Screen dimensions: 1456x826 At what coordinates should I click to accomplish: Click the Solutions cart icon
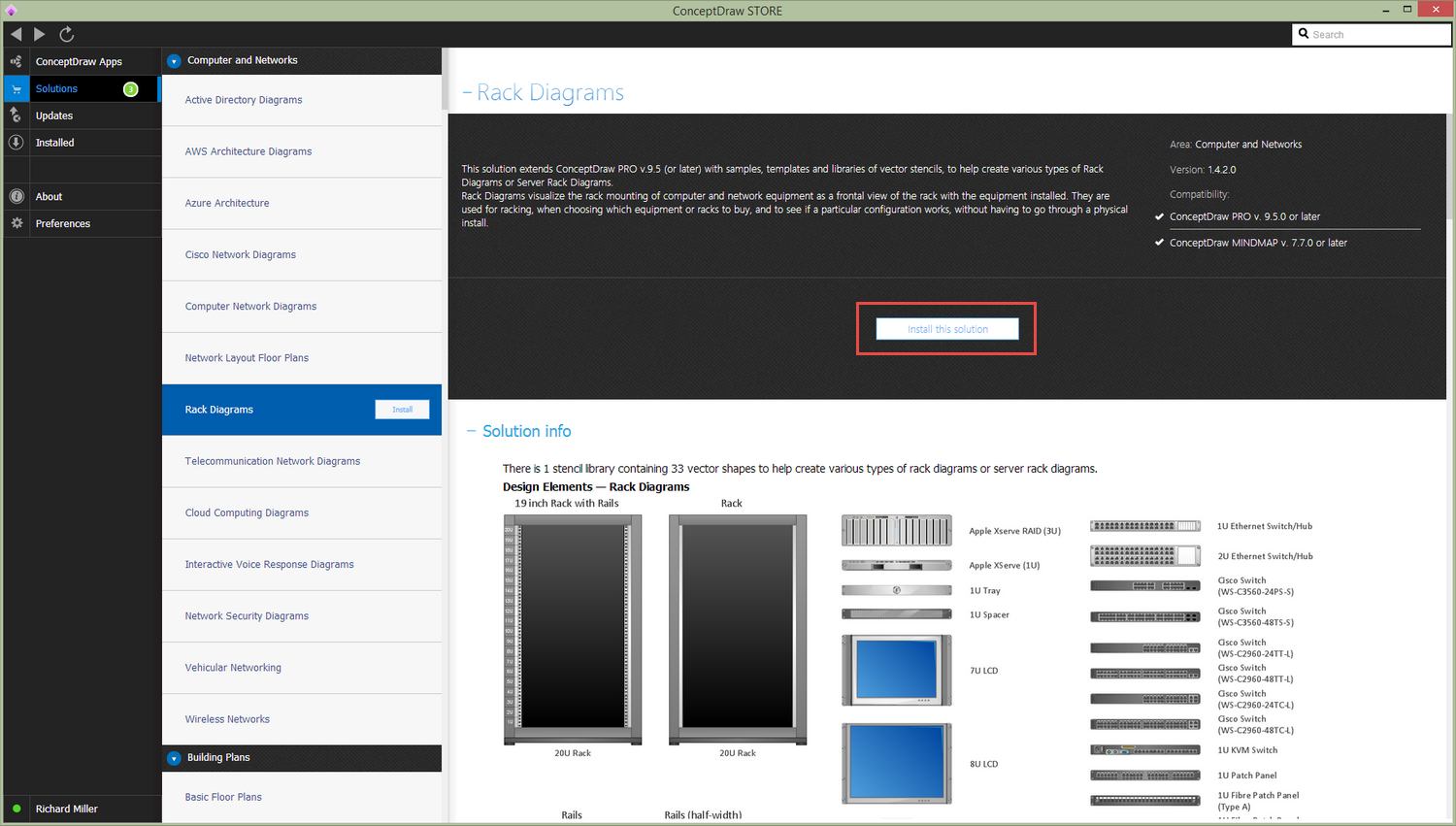[x=16, y=88]
